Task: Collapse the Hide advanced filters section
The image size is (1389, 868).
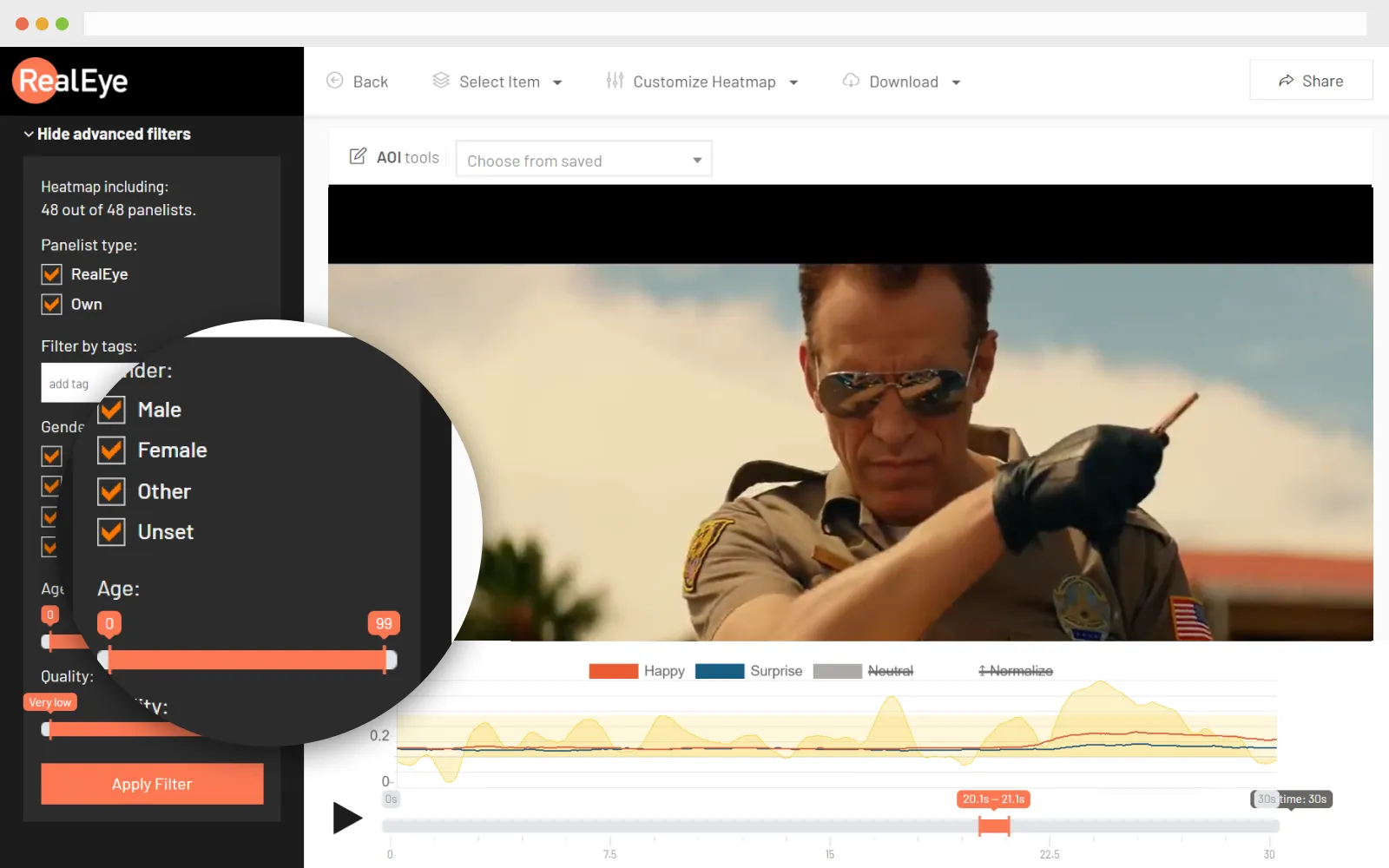Action: pyautogui.click(x=107, y=134)
